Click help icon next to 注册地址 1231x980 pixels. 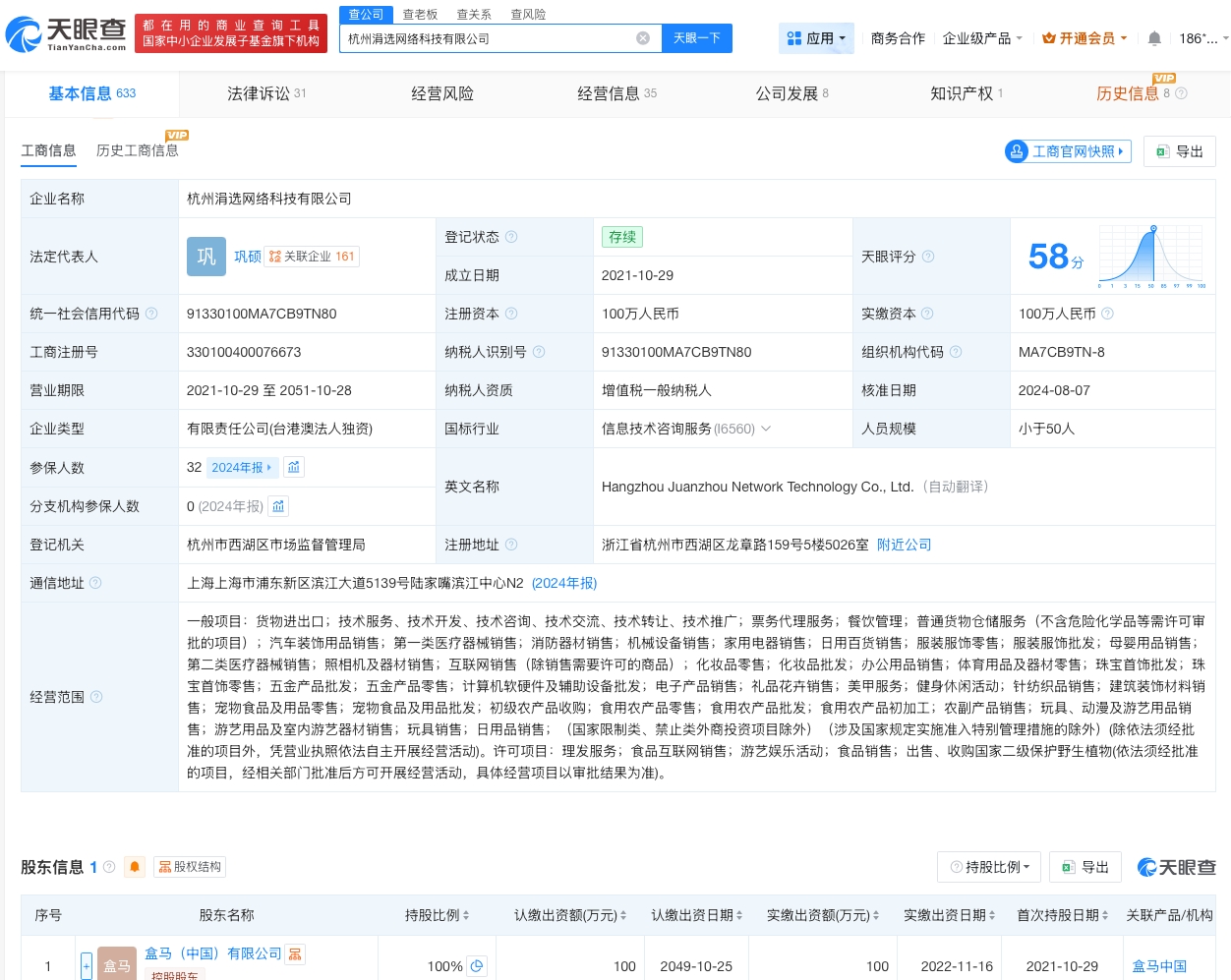tap(511, 545)
